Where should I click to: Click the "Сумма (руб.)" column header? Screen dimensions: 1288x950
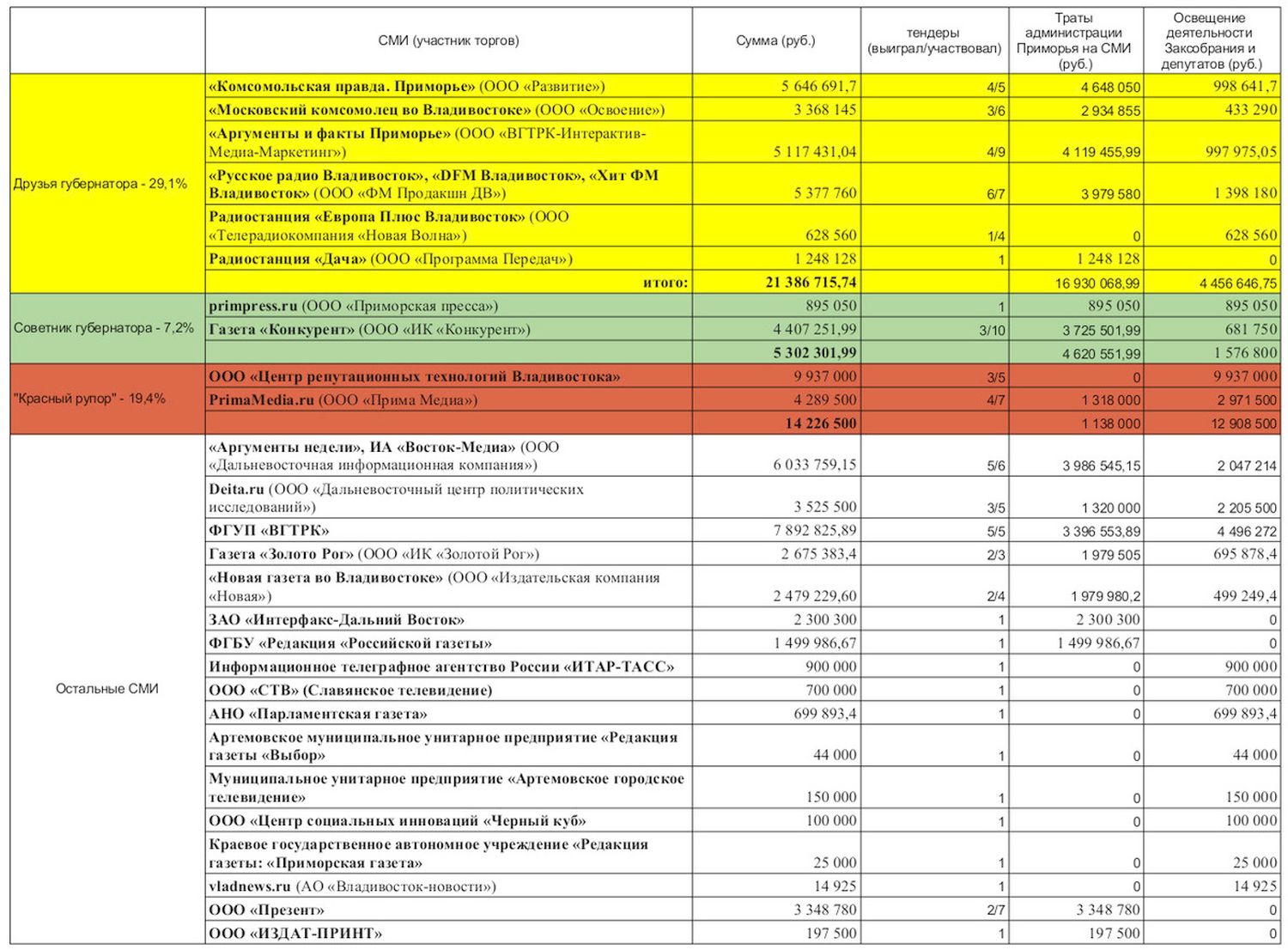click(x=775, y=40)
